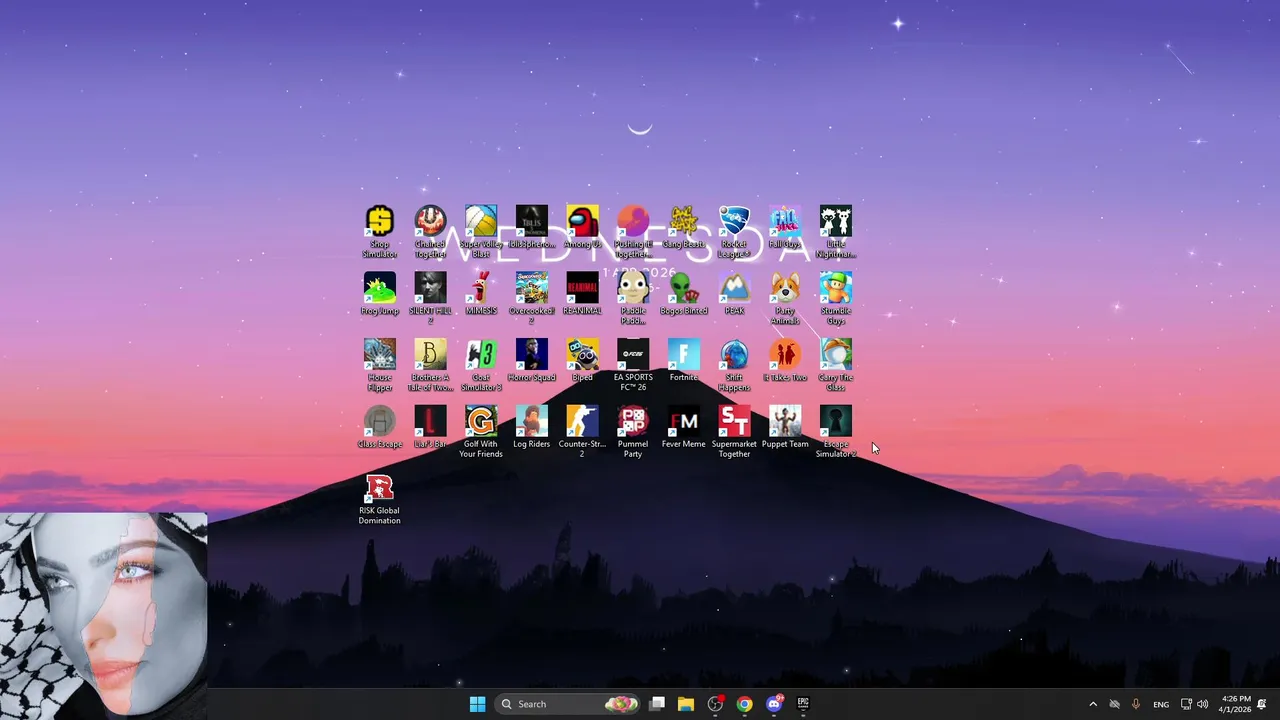
Task: Select the Chained Together shortcut icon
Action: tap(430, 222)
